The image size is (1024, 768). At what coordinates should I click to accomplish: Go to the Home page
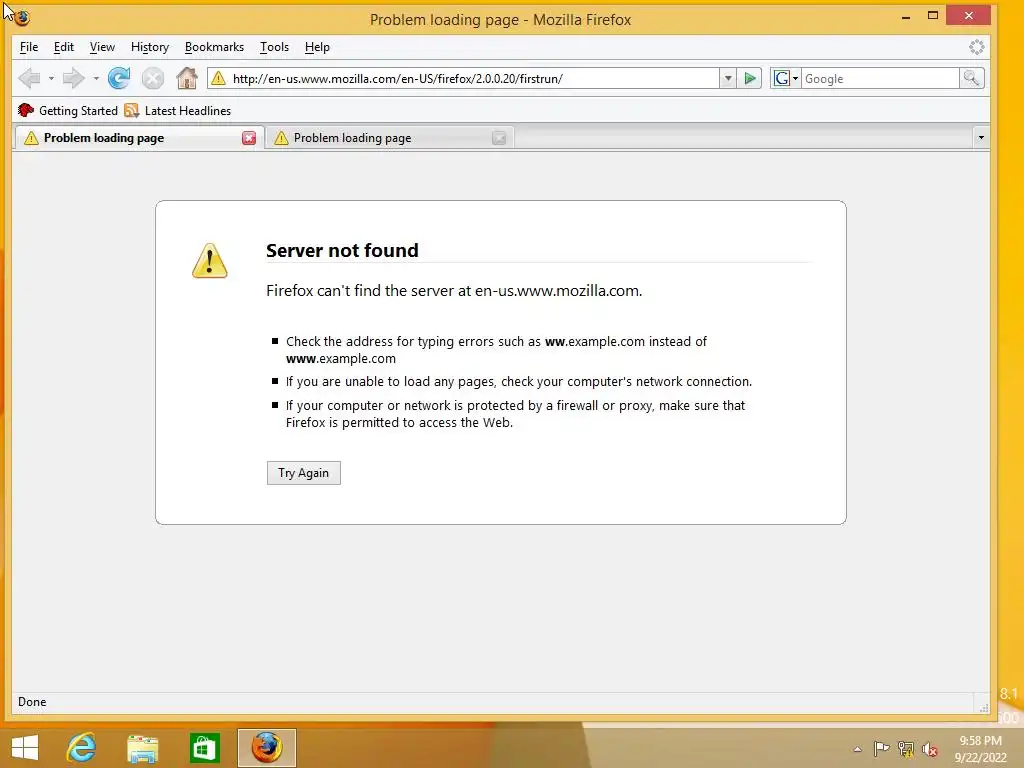[x=187, y=78]
